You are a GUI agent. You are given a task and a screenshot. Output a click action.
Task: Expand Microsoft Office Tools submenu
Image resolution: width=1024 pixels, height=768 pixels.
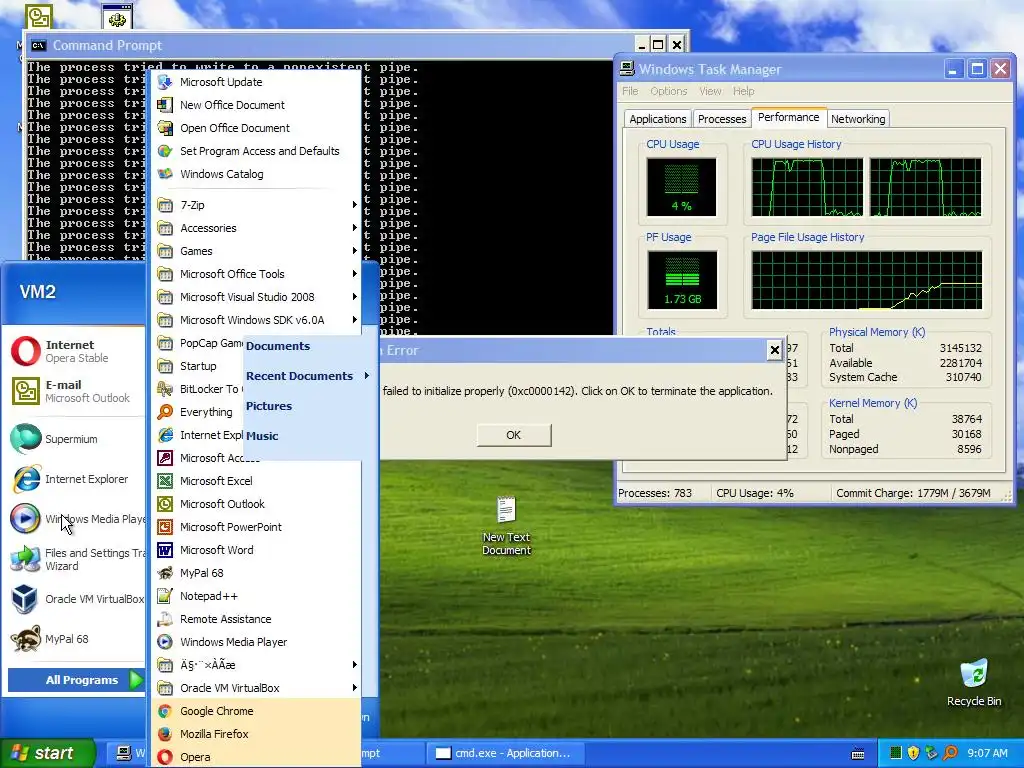(x=256, y=274)
